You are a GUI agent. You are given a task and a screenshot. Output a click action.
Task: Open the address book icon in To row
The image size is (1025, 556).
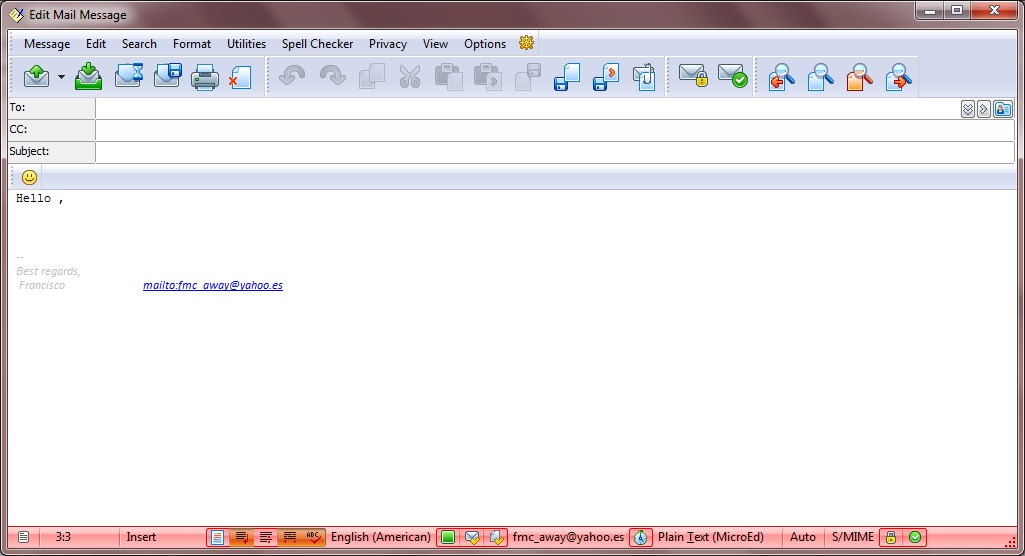(x=1002, y=109)
